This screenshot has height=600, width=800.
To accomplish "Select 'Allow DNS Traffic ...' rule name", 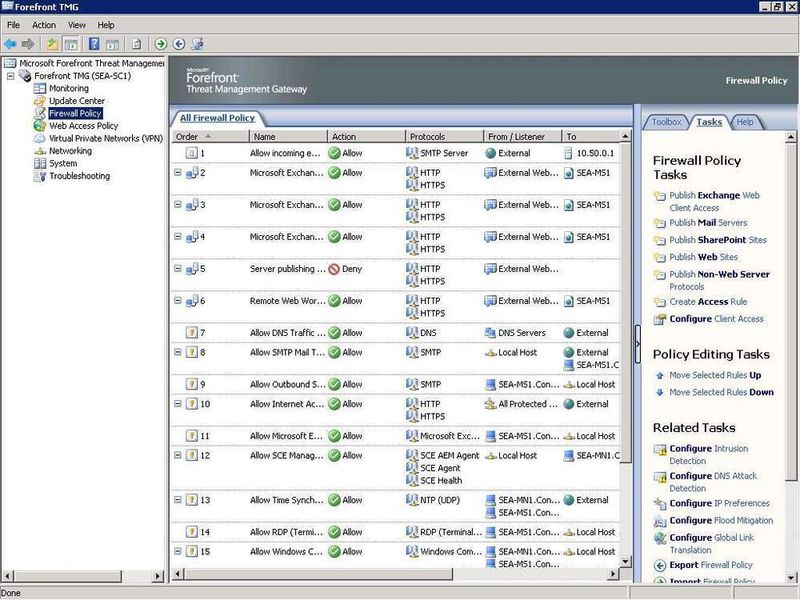I will point(287,333).
